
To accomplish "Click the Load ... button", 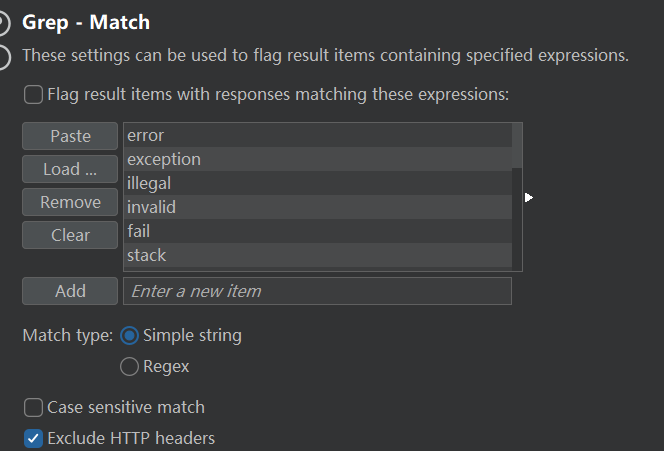I will (x=70, y=169).
